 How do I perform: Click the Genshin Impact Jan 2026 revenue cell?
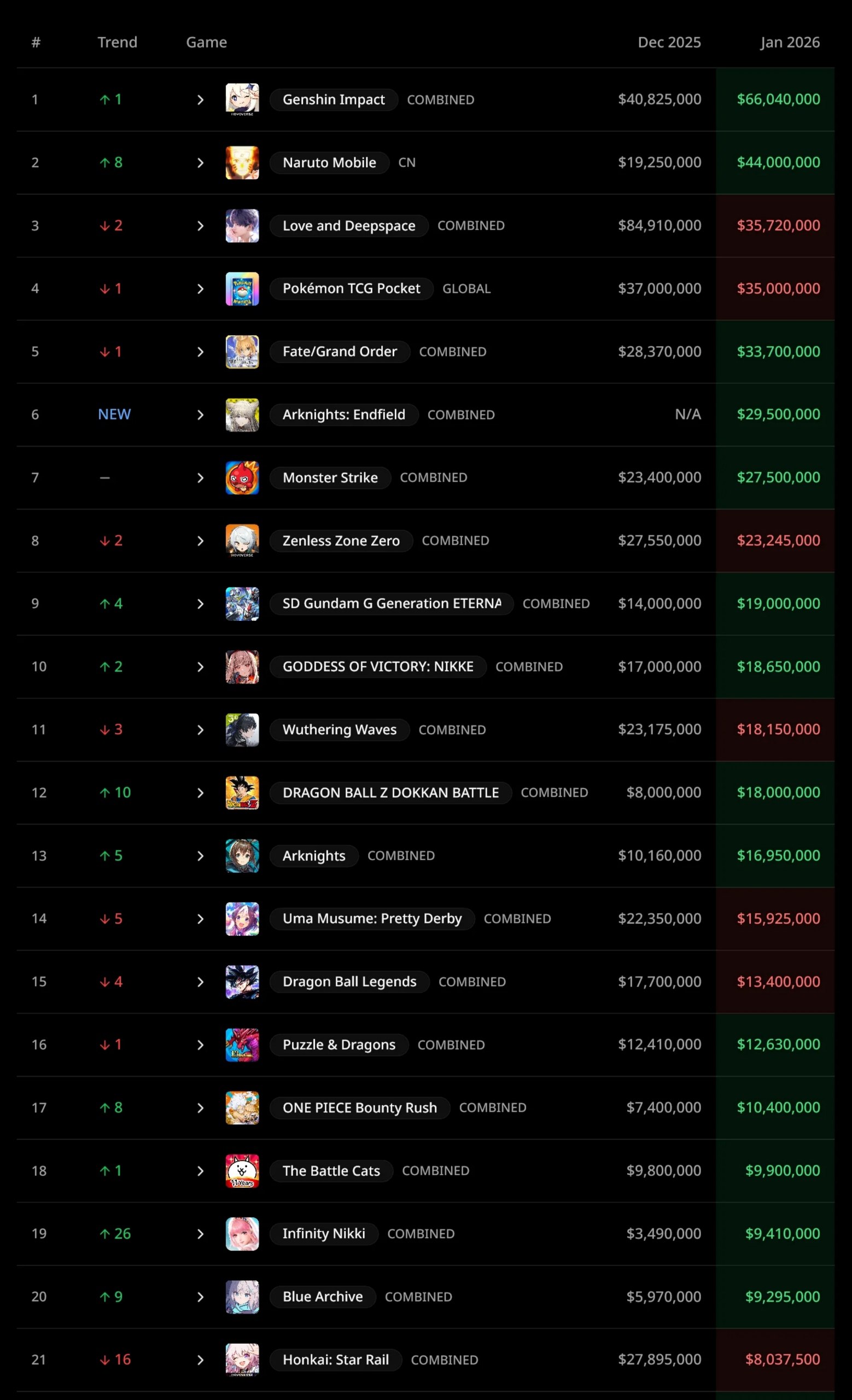coord(778,100)
